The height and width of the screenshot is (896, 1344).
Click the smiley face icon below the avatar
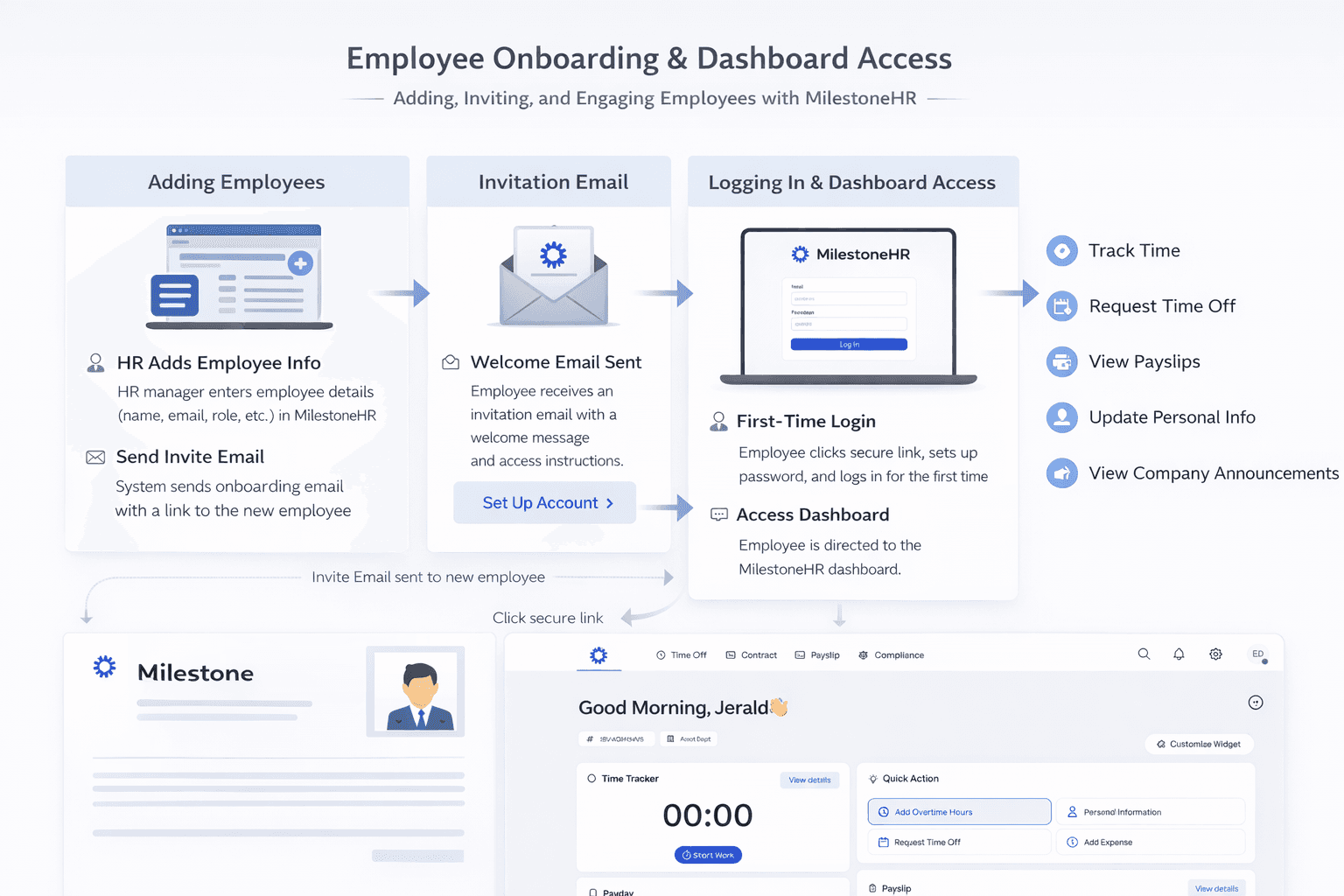click(1256, 703)
